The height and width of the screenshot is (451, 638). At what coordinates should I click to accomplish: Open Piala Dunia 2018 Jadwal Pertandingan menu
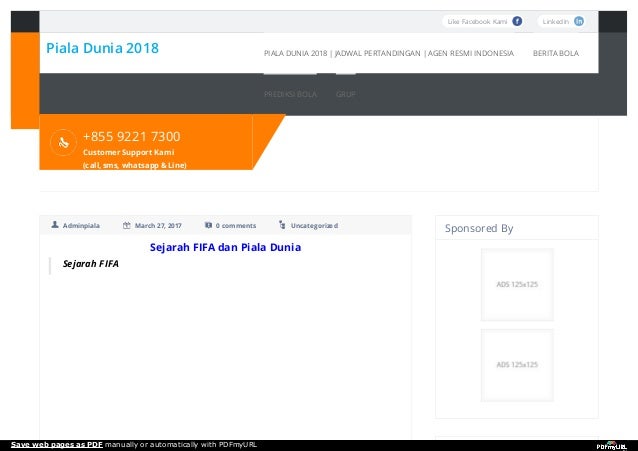coord(389,53)
